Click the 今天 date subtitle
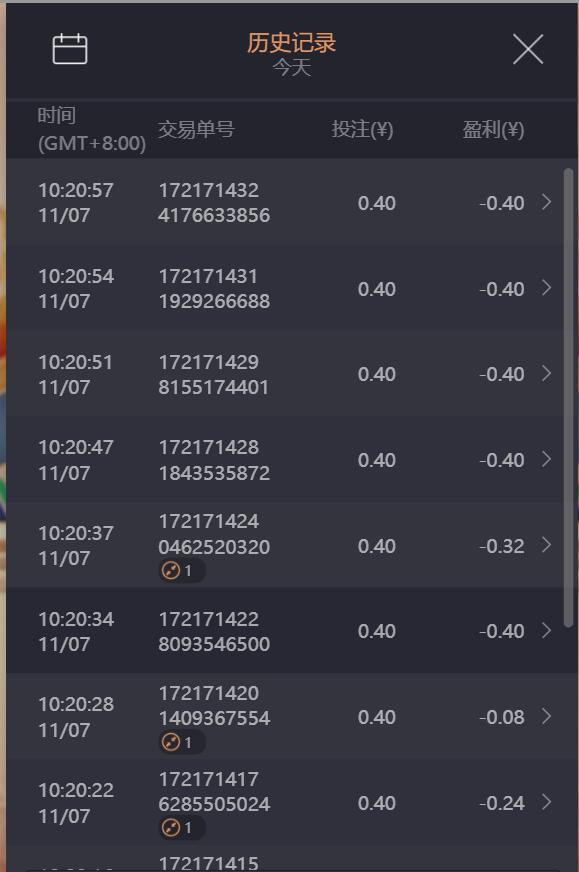 [291, 68]
